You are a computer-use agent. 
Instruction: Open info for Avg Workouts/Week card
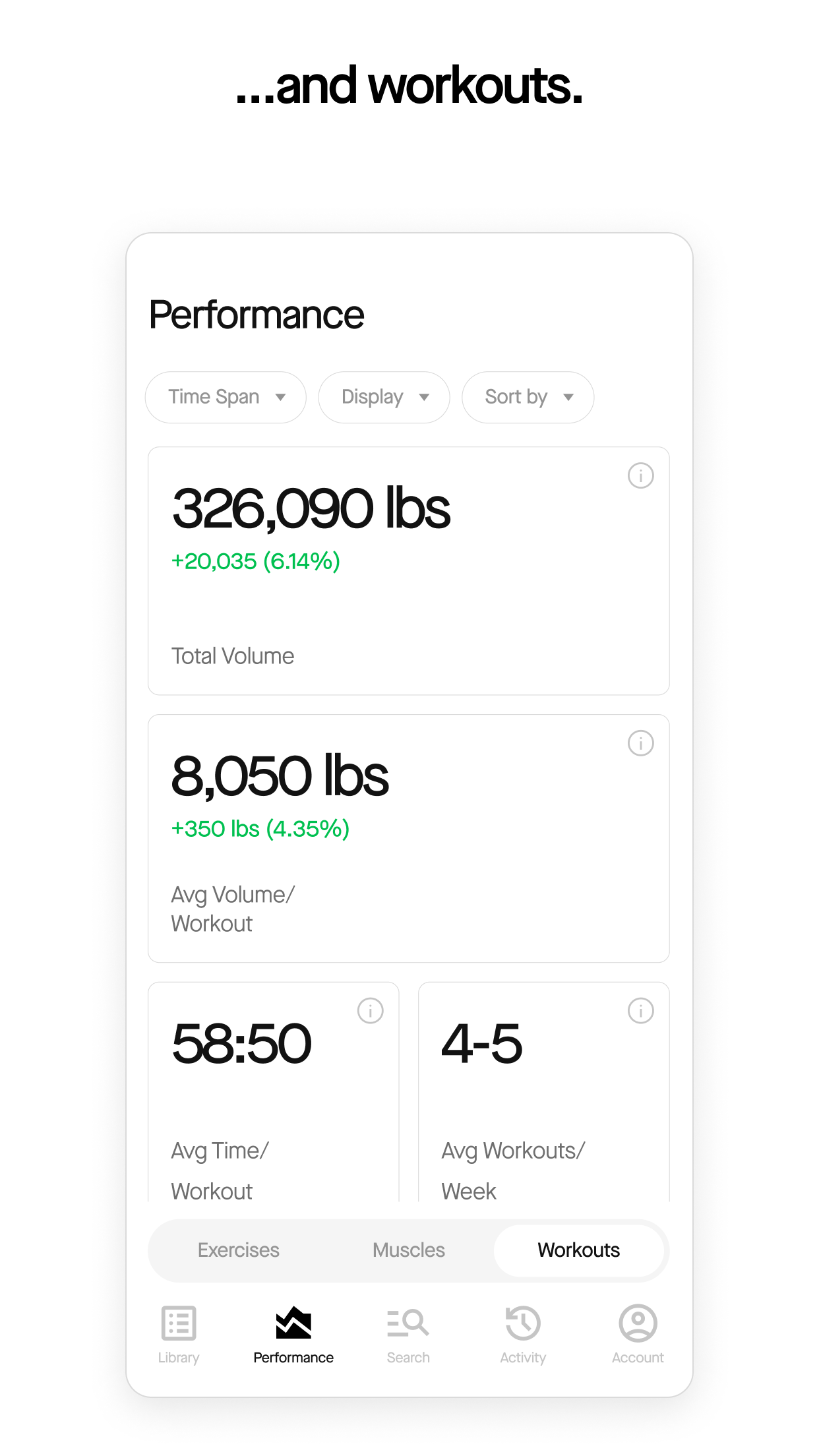point(640,1011)
